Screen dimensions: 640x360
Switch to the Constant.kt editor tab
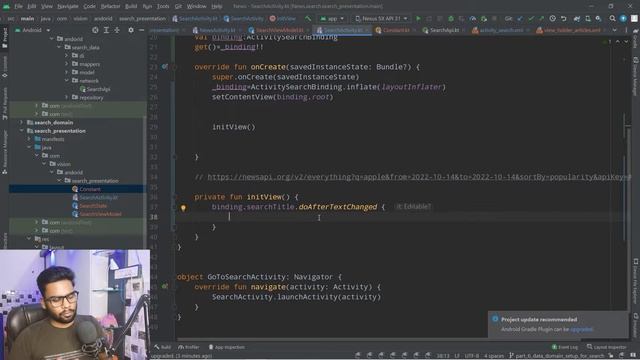392,30
